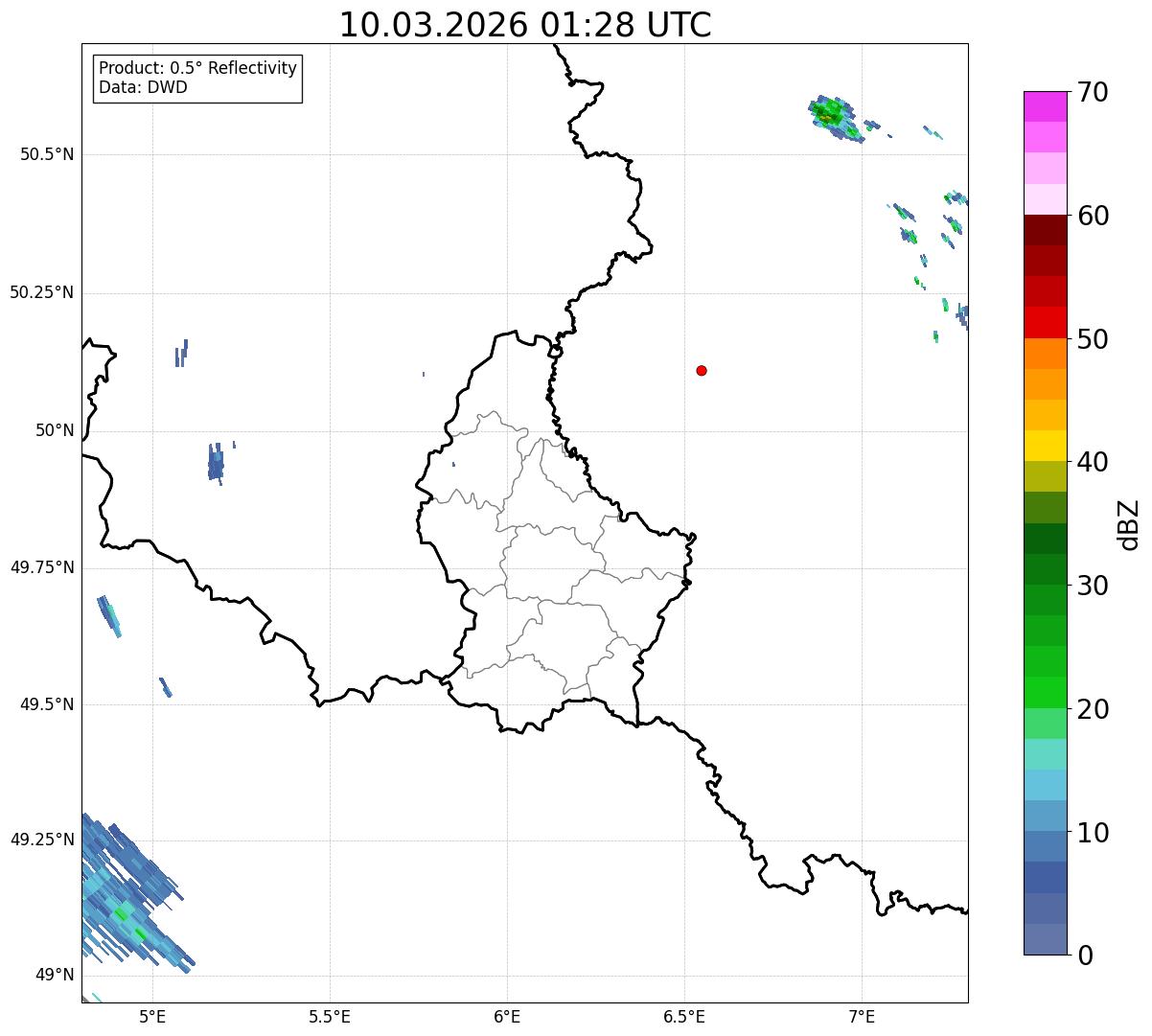The image size is (1152, 1036).
Task: Click the 49.5°N latitude label
Action: (x=47, y=704)
